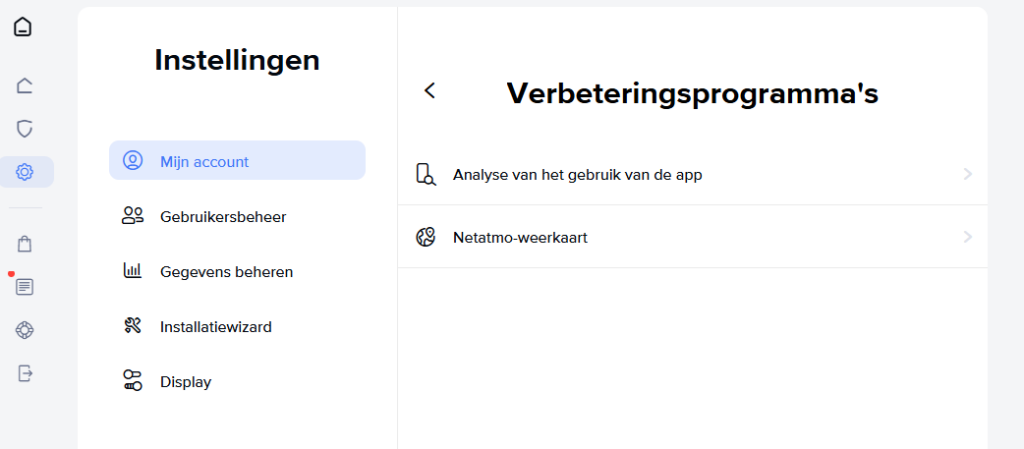This screenshot has height=449, width=1024.
Task: Click the logout icon in sidebar
Action: pos(25,373)
